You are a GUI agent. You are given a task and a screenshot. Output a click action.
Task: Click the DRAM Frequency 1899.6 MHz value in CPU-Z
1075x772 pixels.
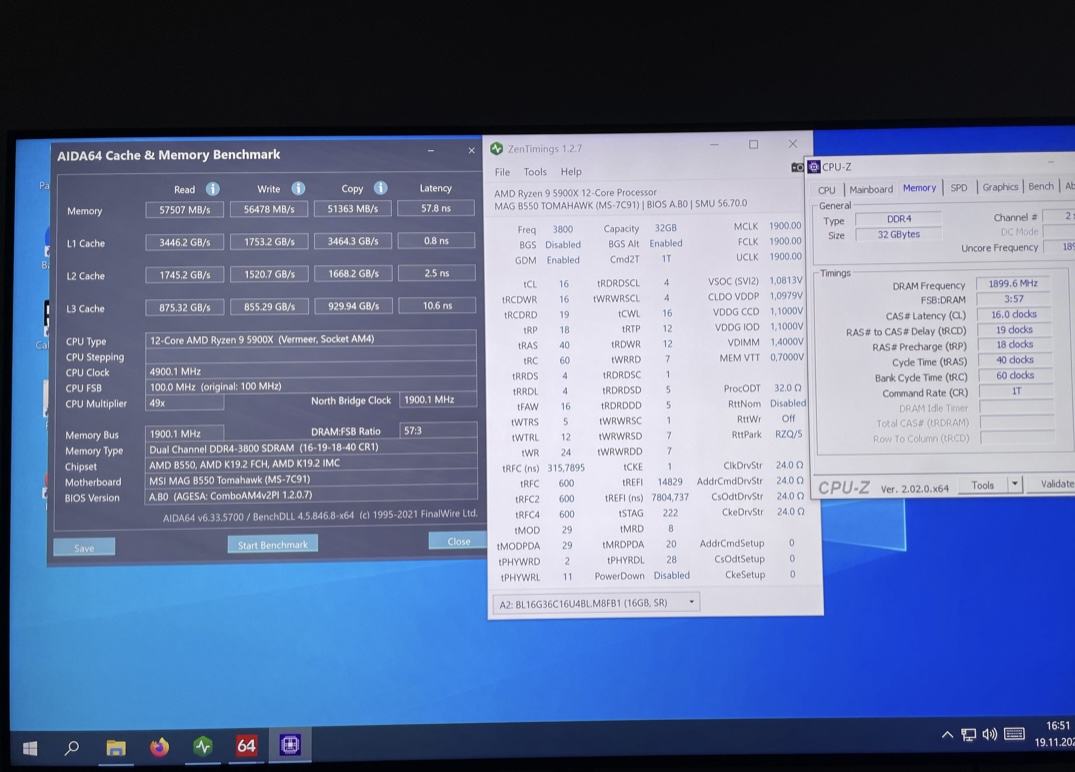click(1013, 283)
